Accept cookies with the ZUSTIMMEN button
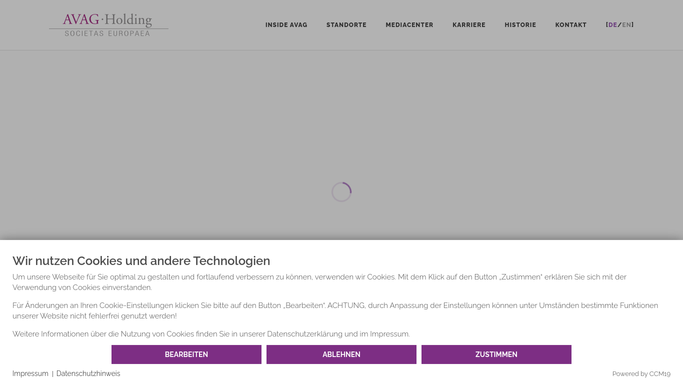This screenshot has height=384, width=683. (x=497, y=354)
